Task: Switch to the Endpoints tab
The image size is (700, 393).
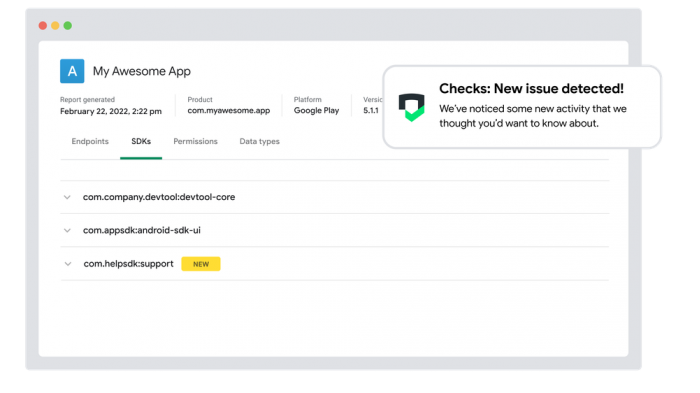Action: 90,141
